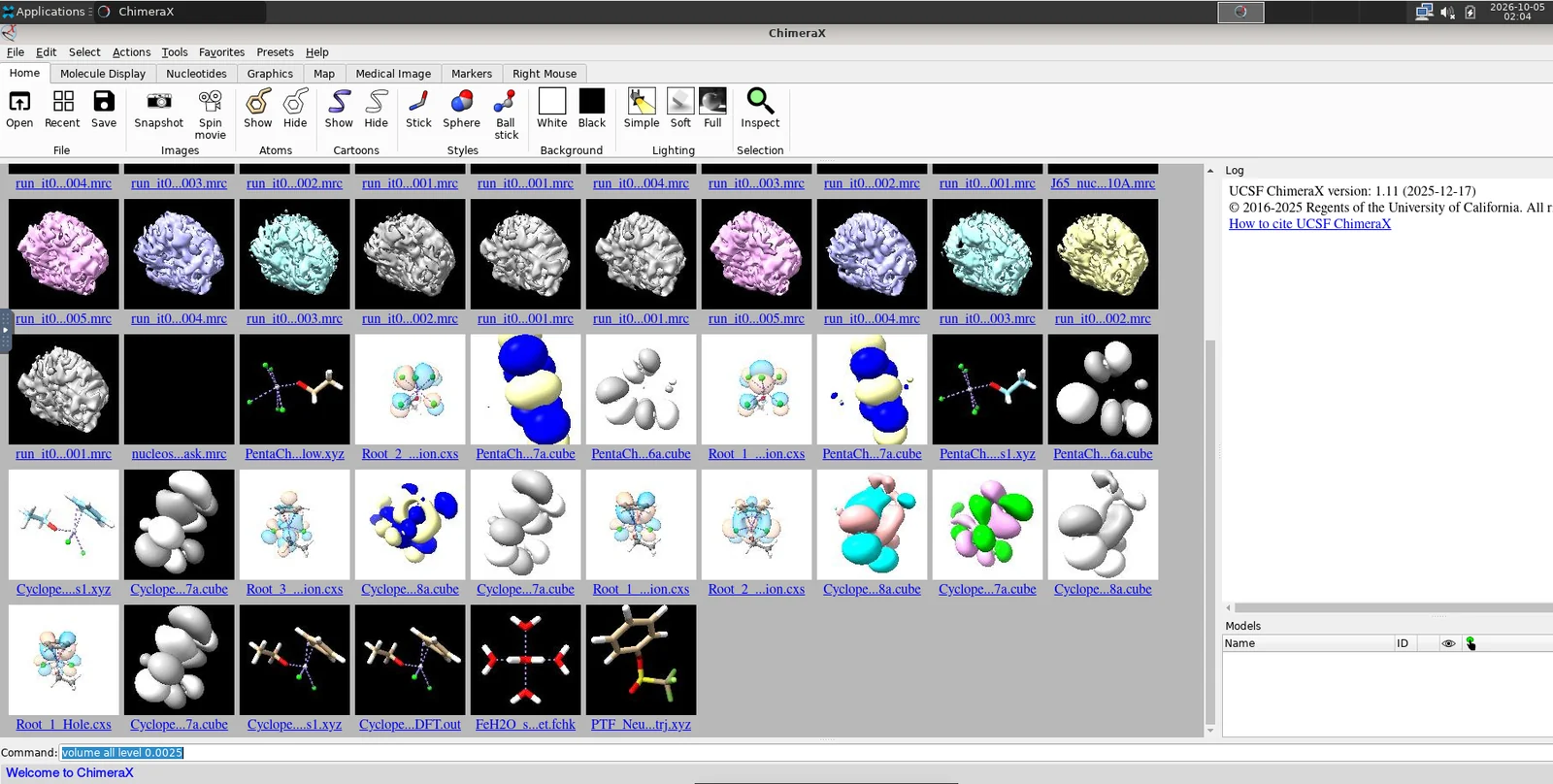
Task: Click the Inspect selection magnifier icon
Action: (760, 108)
